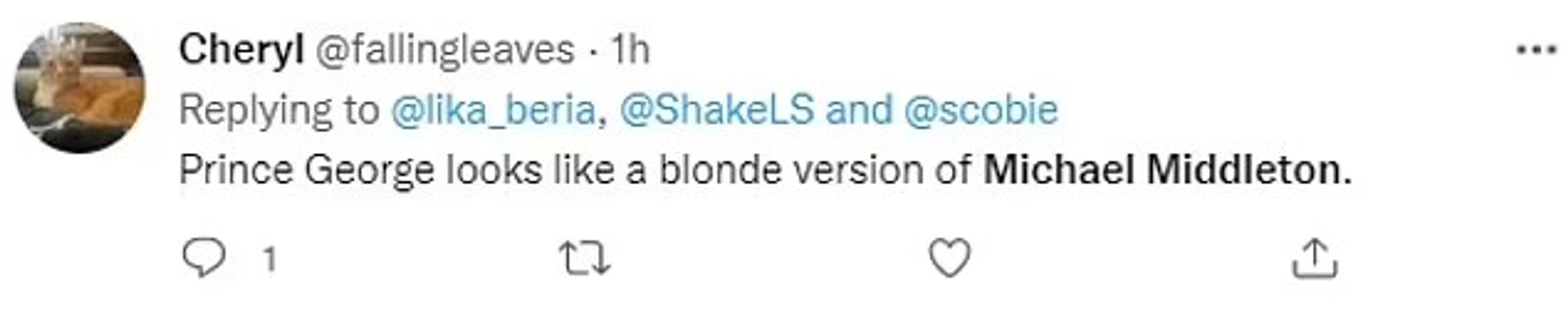Viewport: 1568px width, 312px height.
Task: Click the reply count number 1
Action: pyautogui.click(x=270, y=260)
